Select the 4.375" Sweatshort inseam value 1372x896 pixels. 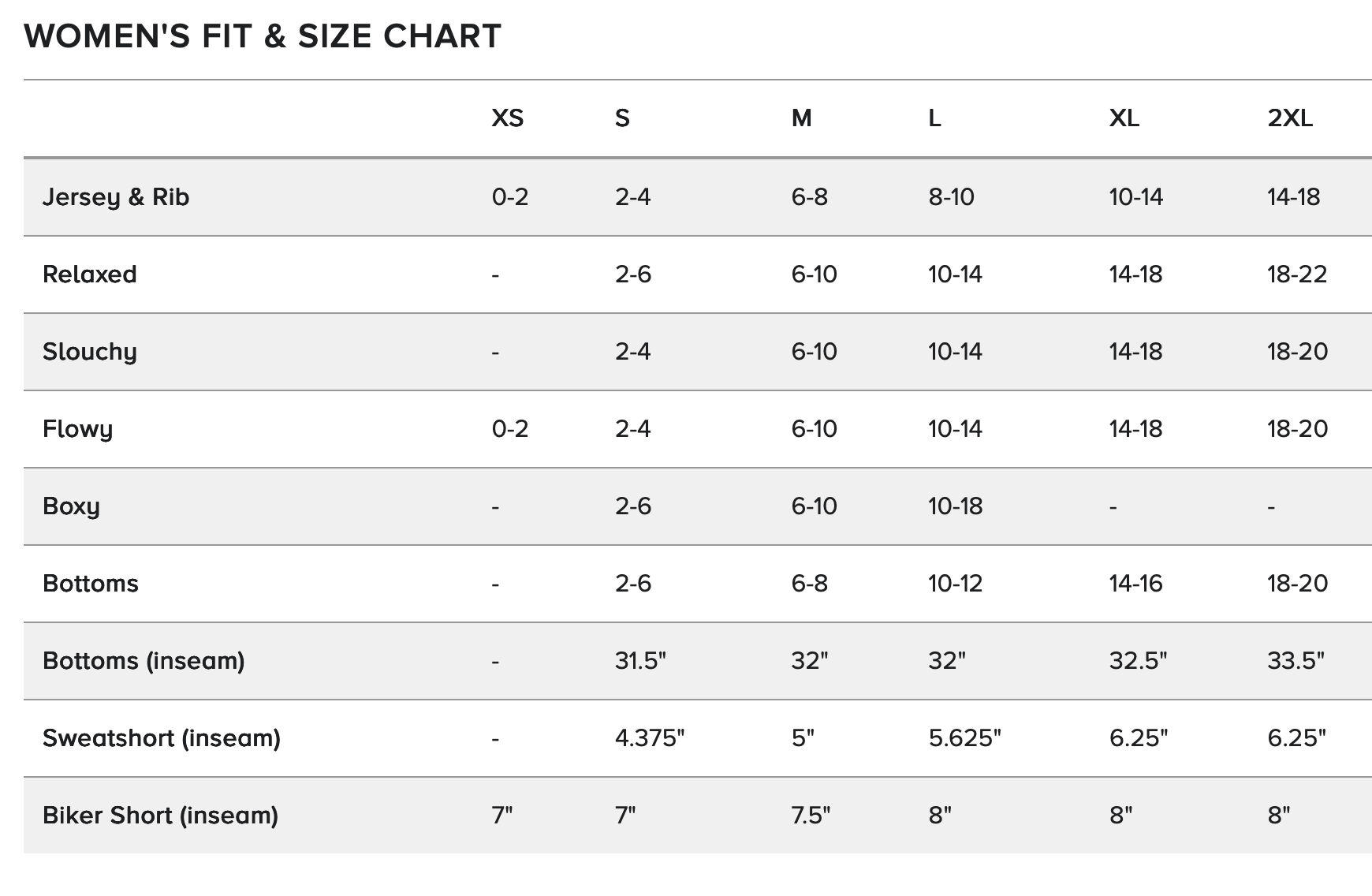click(650, 737)
